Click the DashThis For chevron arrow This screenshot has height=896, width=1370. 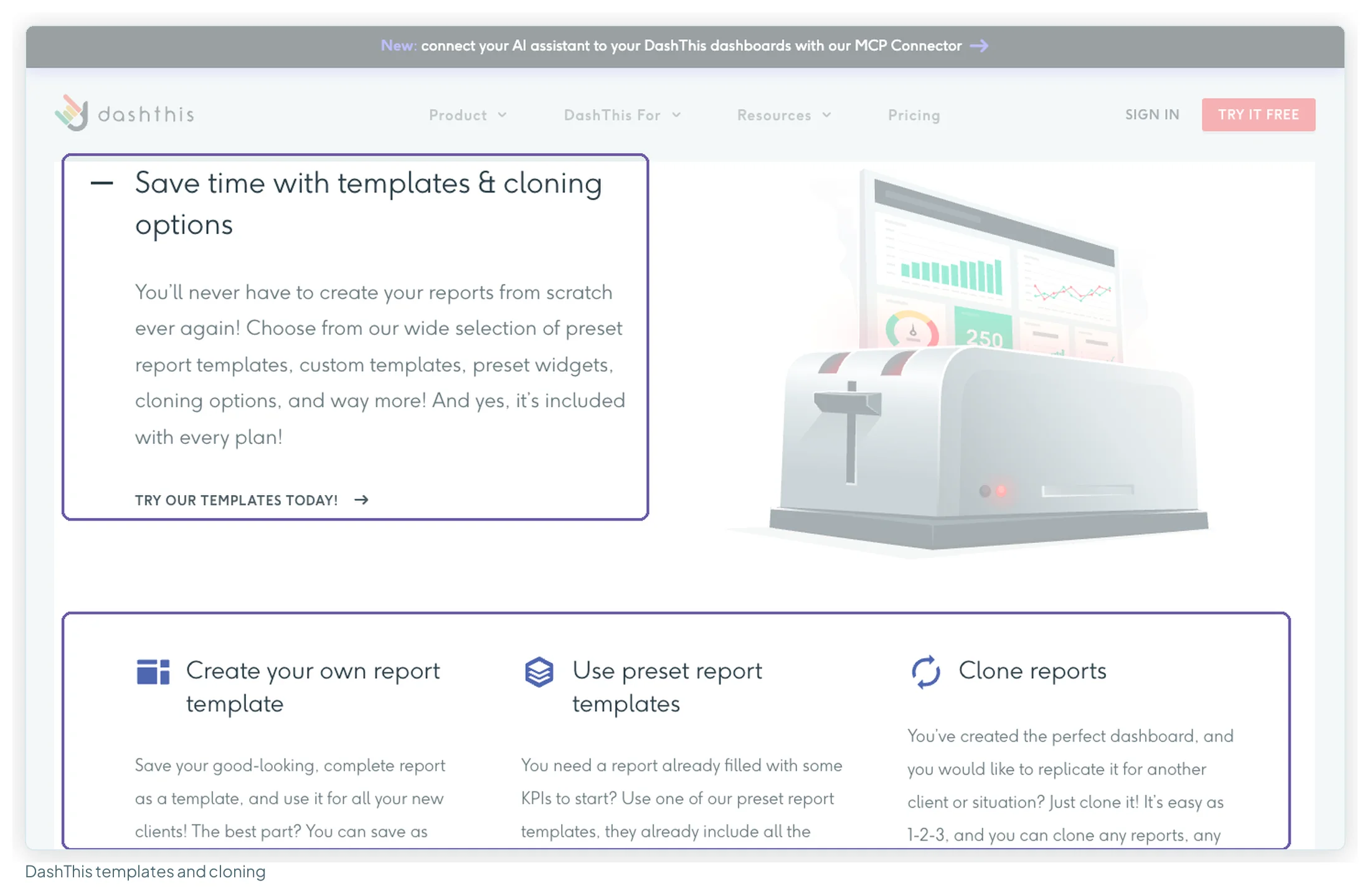[676, 115]
